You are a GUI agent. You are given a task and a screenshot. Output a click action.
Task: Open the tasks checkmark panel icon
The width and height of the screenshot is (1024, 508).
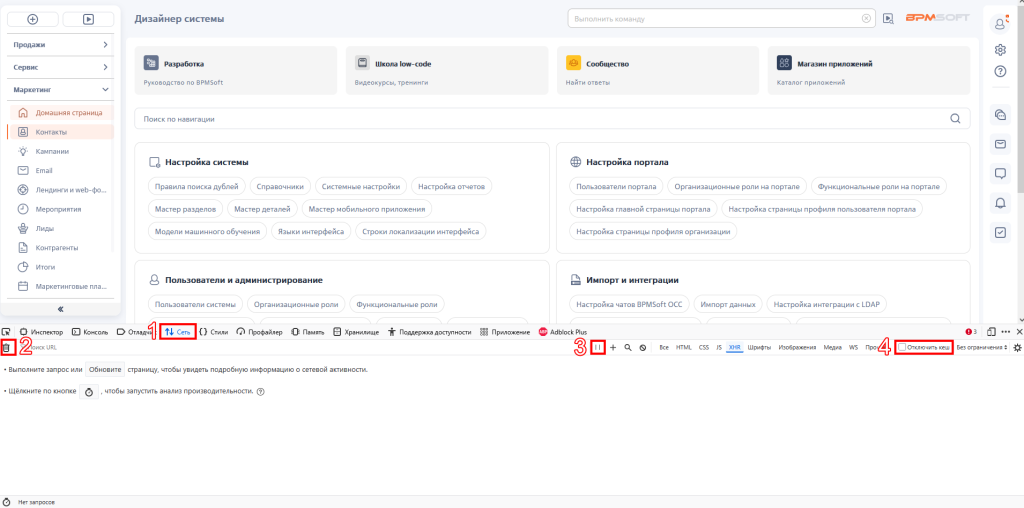click(x=1000, y=232)
